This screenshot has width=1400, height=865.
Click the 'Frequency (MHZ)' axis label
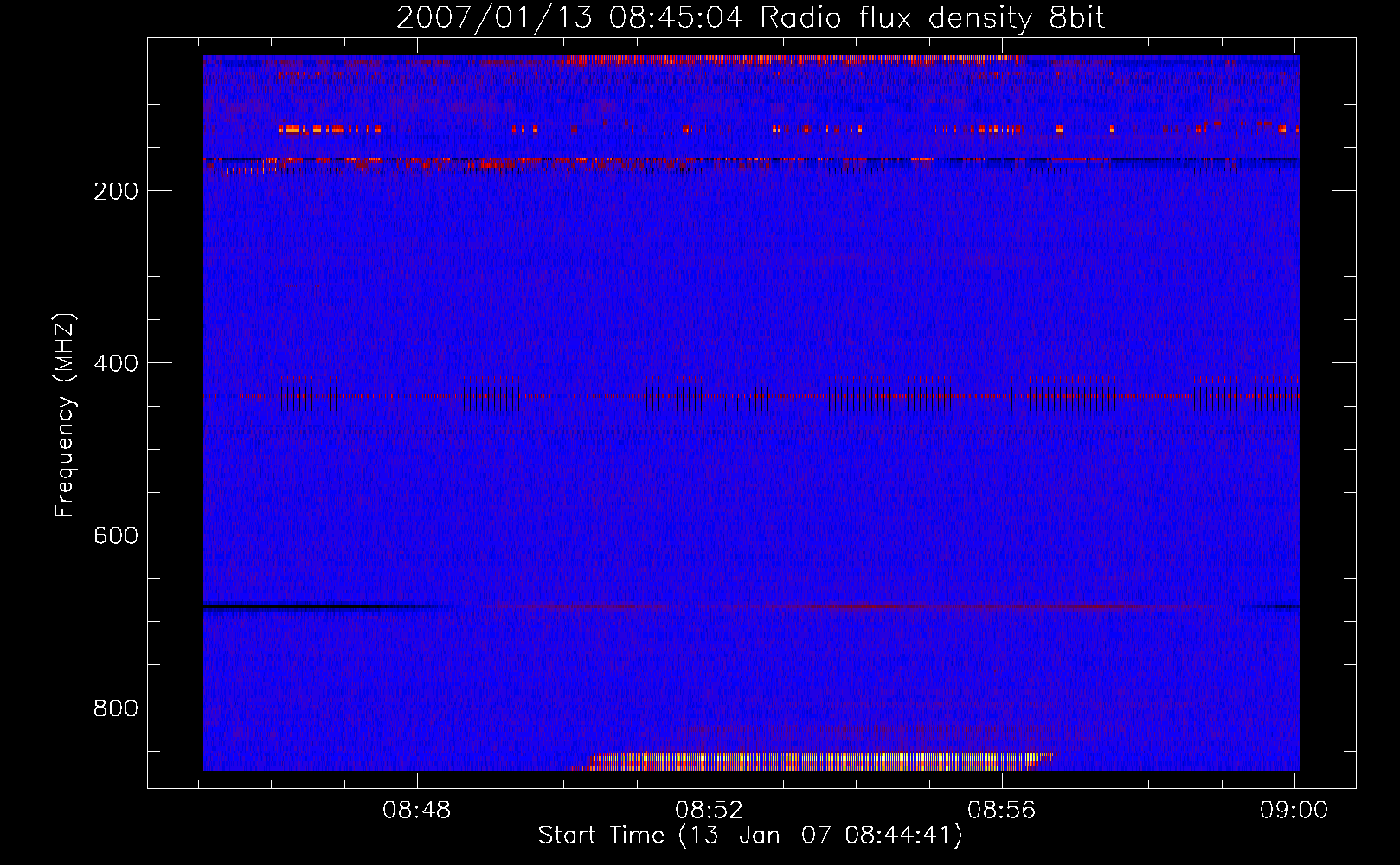point(65,415)
